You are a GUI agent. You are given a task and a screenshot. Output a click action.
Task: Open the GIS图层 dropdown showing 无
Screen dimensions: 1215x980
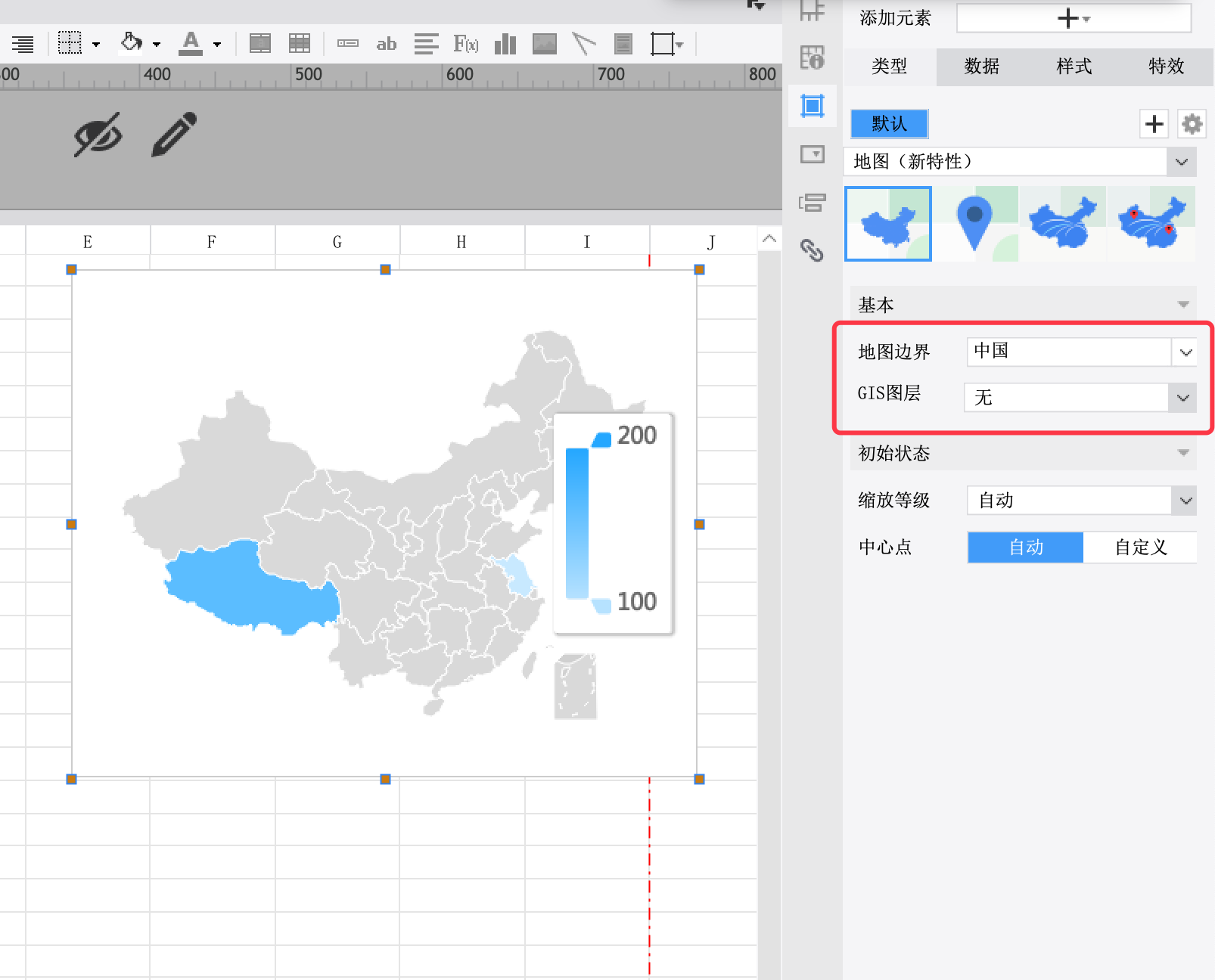1080,398
